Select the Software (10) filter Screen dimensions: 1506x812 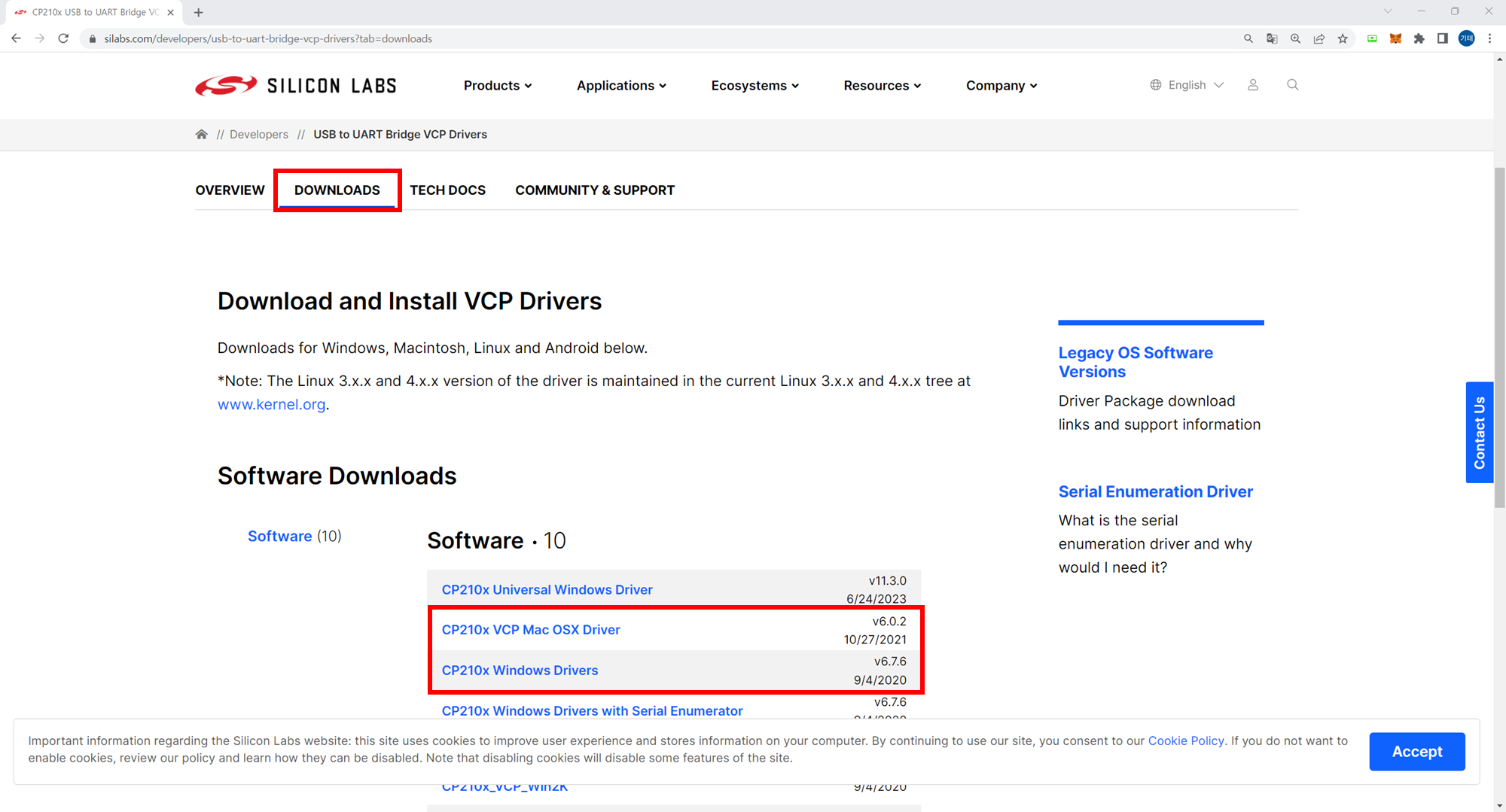pyautogui.click(x=294, y=536)
